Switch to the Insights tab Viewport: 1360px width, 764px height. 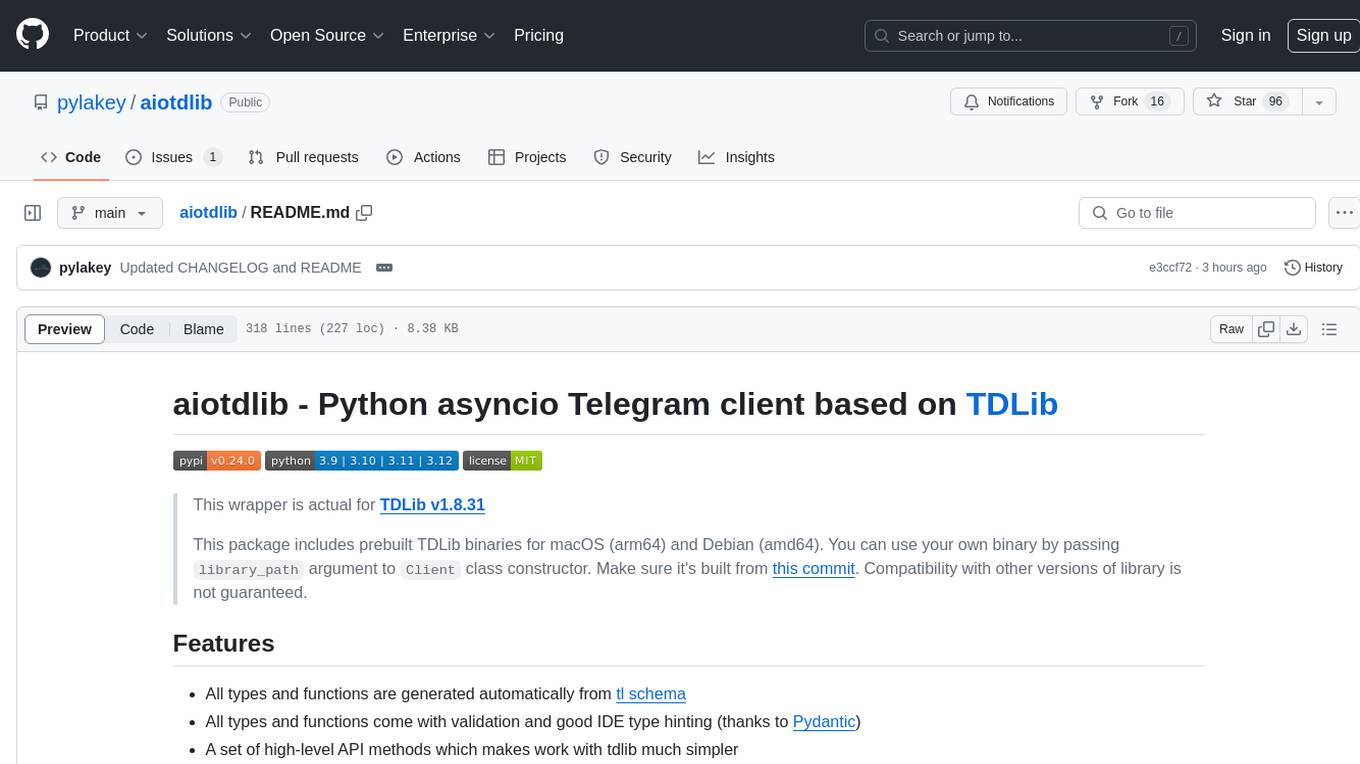click(736, 157)
